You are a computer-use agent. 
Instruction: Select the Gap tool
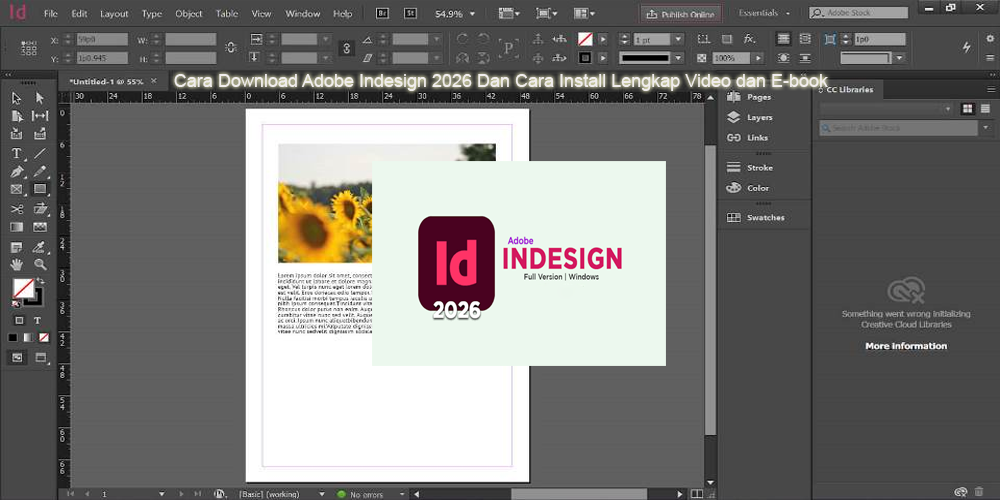pyautogui.click(x=40, y=116)
